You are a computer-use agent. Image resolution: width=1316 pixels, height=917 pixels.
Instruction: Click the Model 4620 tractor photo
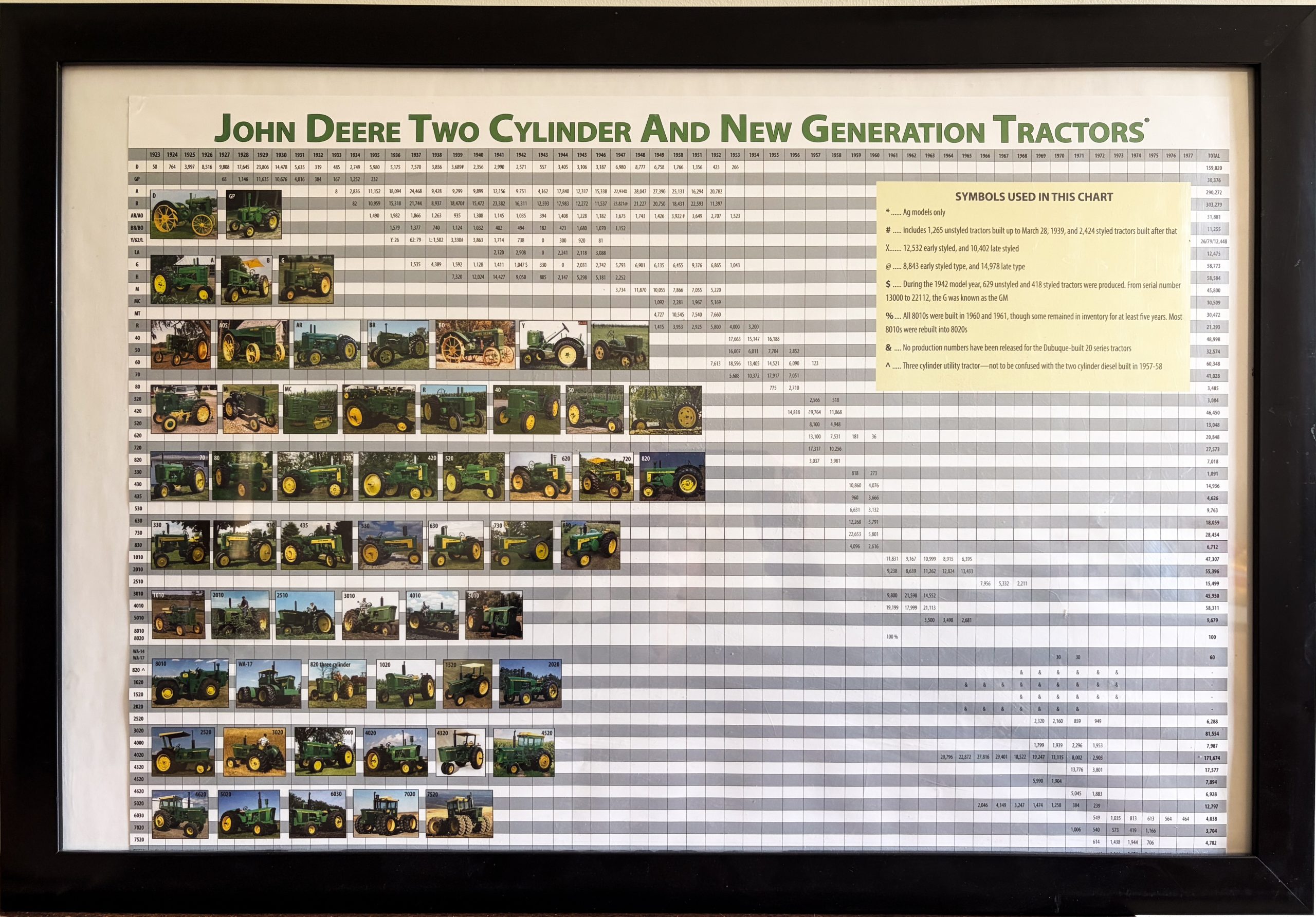tap(180, 814)
